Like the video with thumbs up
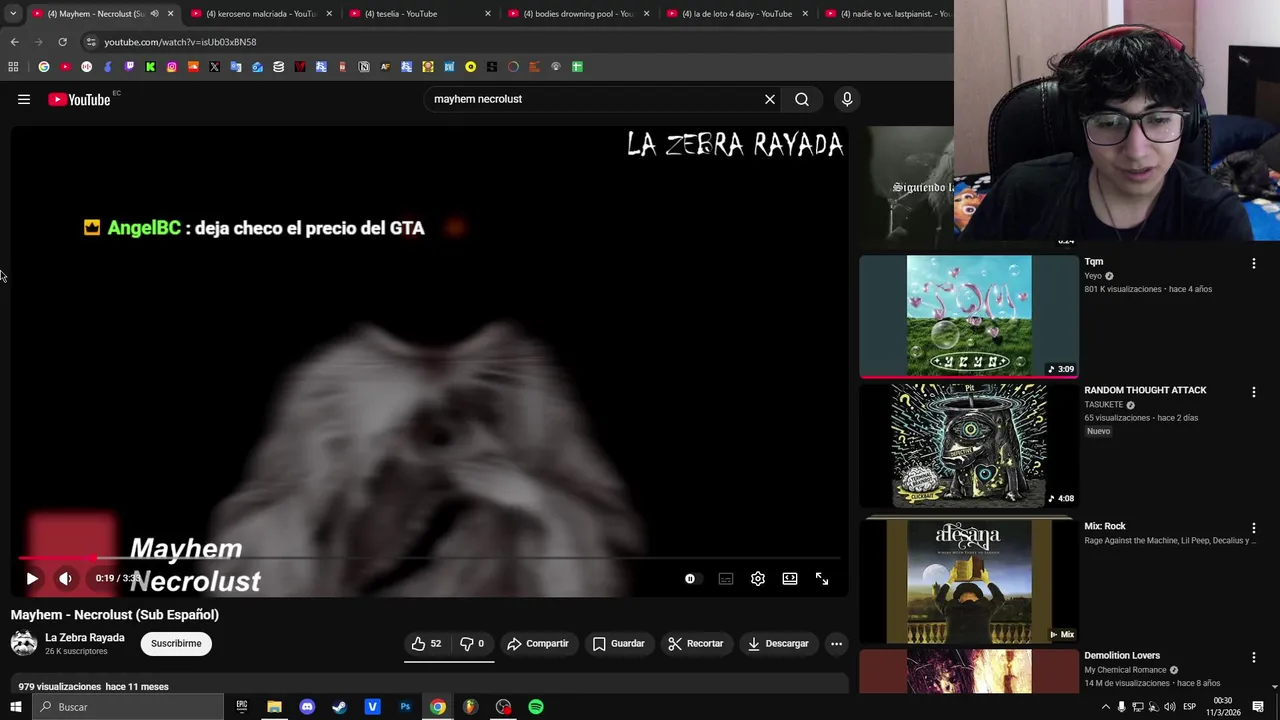1280x720 pixels. [x=426, y=643]
